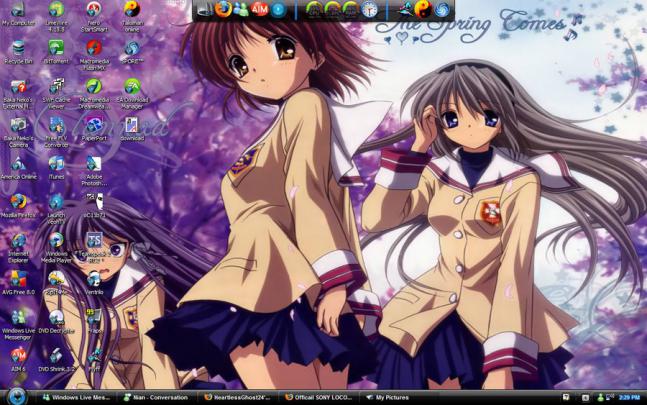
Task: Launch EA Download Manager shortcut
Action: point(132,94)
